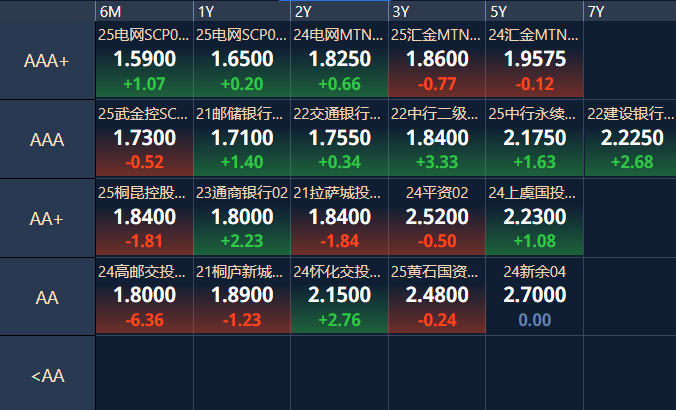Screen dimensions: 676x410
Task: Open the 25电网SCP0 cell with yield 1.5900
Action: pos(144,59)
